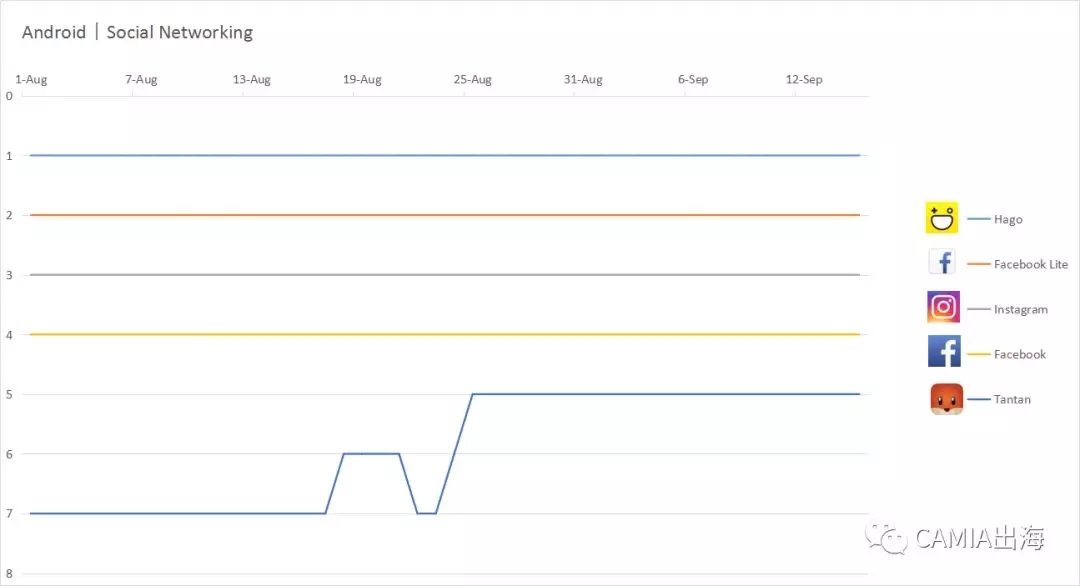The image size is (1080, 586).
Task: Click the blue Facebook app icon
Action: pyautogui.click(x=943, y=353)
